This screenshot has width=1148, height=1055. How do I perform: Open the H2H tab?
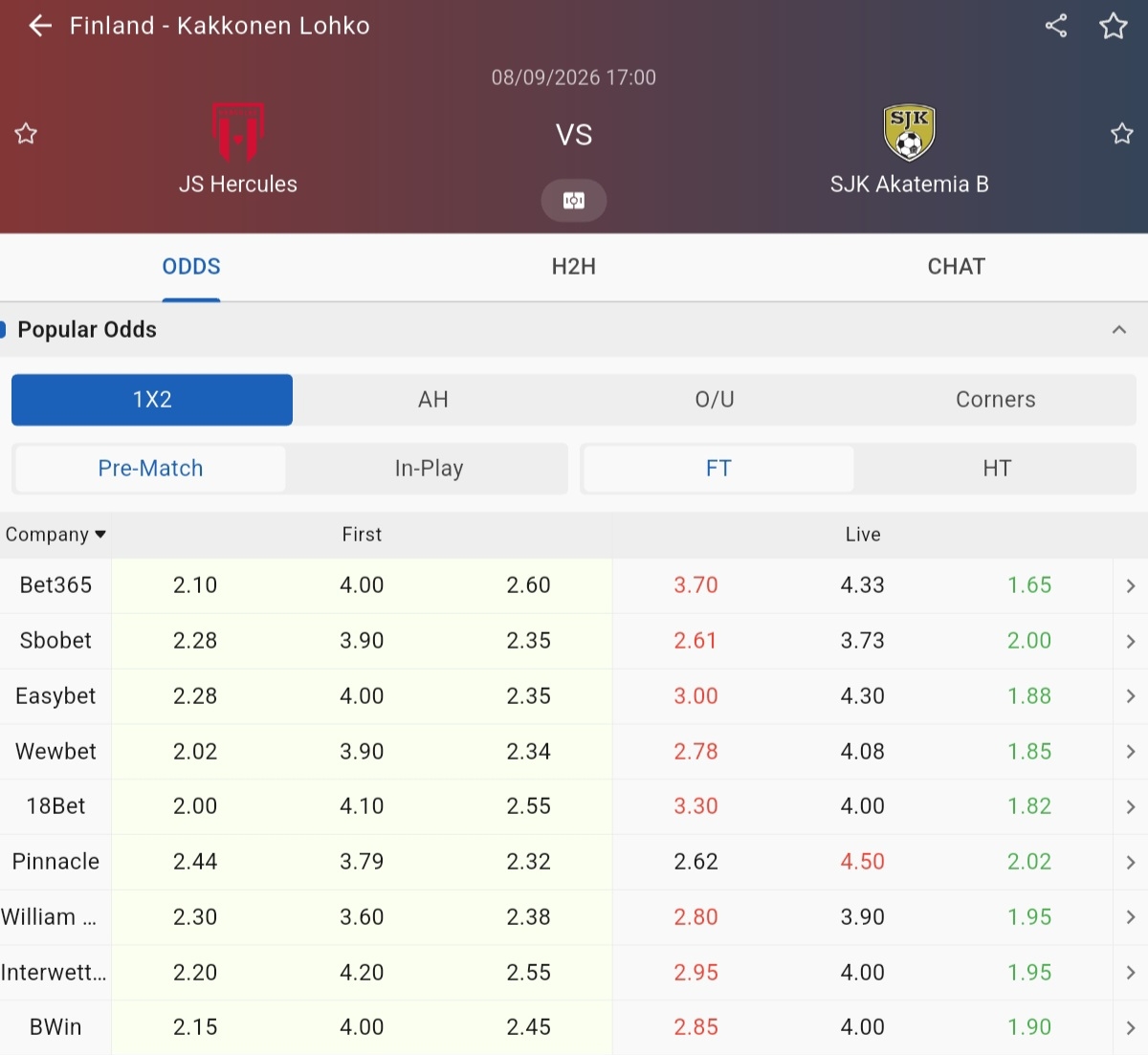pyautogui.click(x=574, y=267)
